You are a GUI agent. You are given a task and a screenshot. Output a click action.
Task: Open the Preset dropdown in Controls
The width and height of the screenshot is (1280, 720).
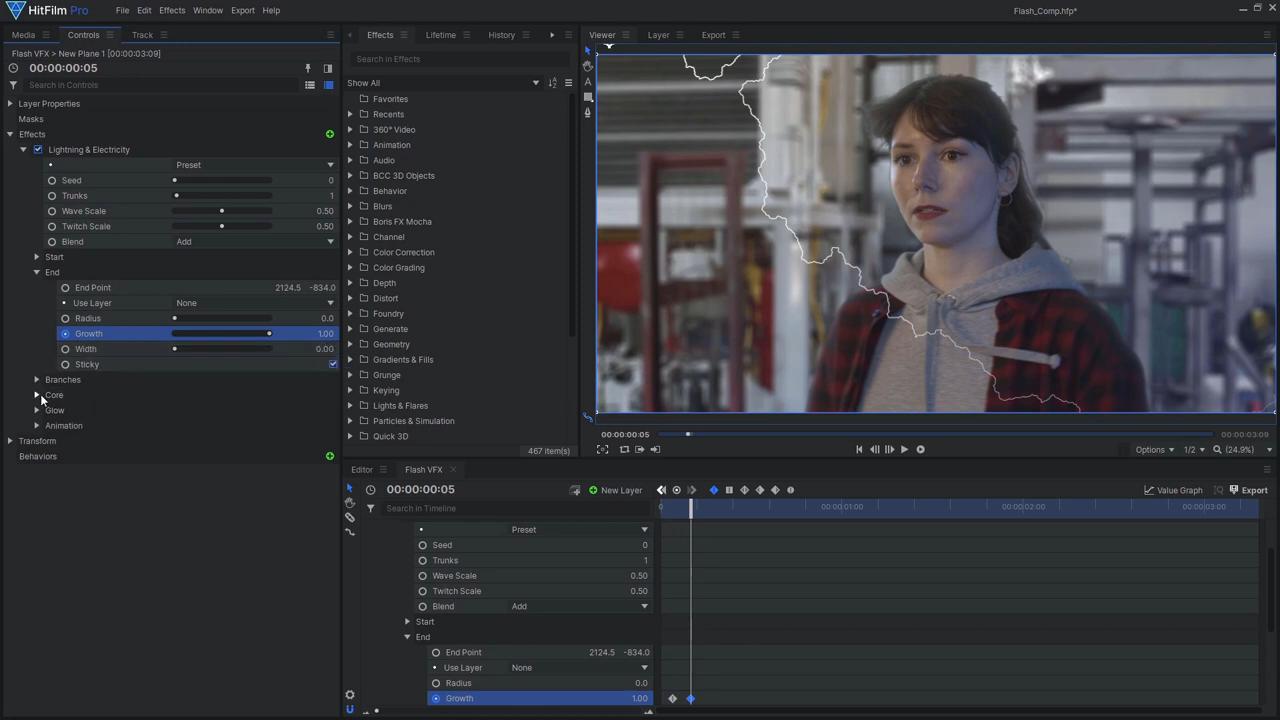coord(254,165)
